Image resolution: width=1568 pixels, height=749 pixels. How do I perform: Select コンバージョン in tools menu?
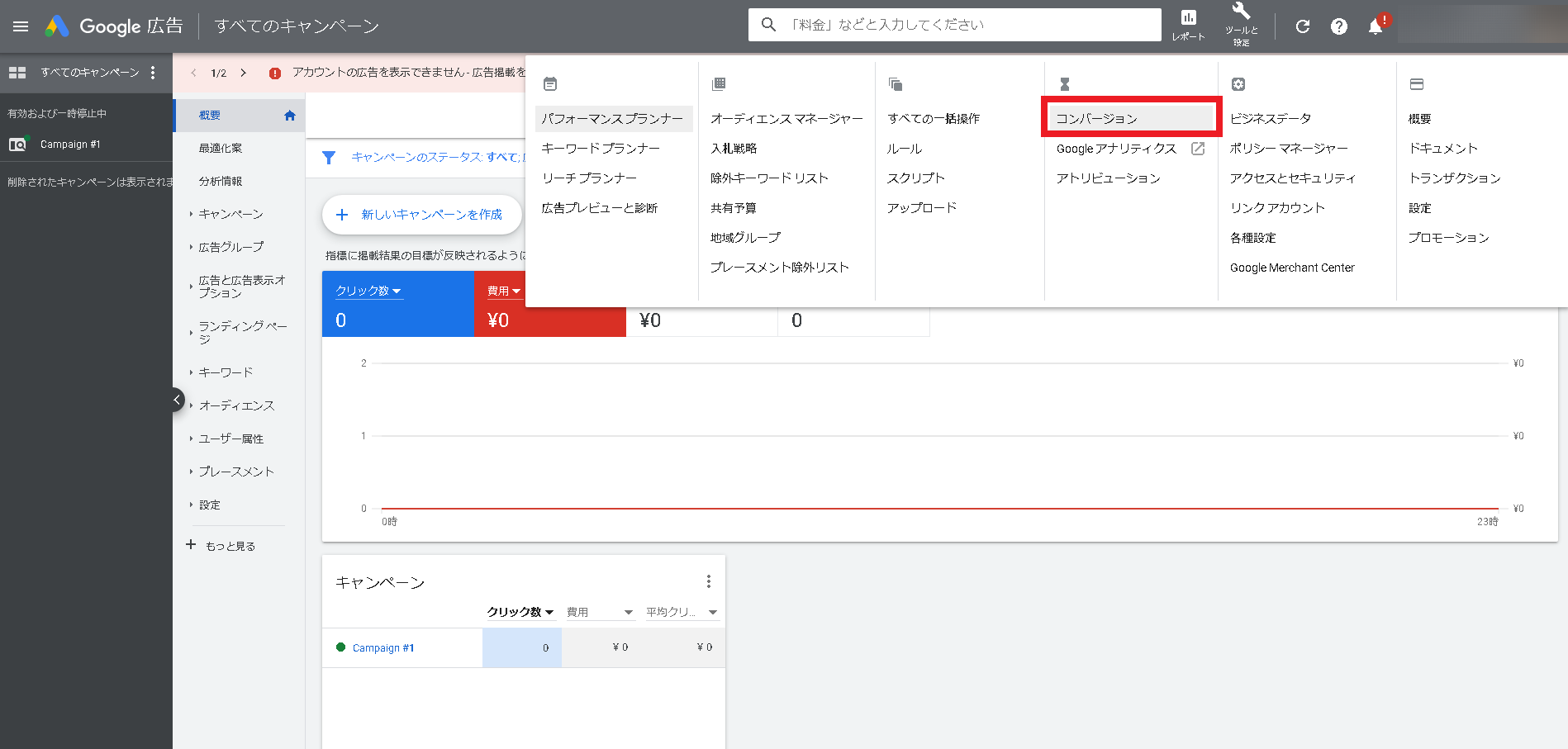(x=1131, y=119)
